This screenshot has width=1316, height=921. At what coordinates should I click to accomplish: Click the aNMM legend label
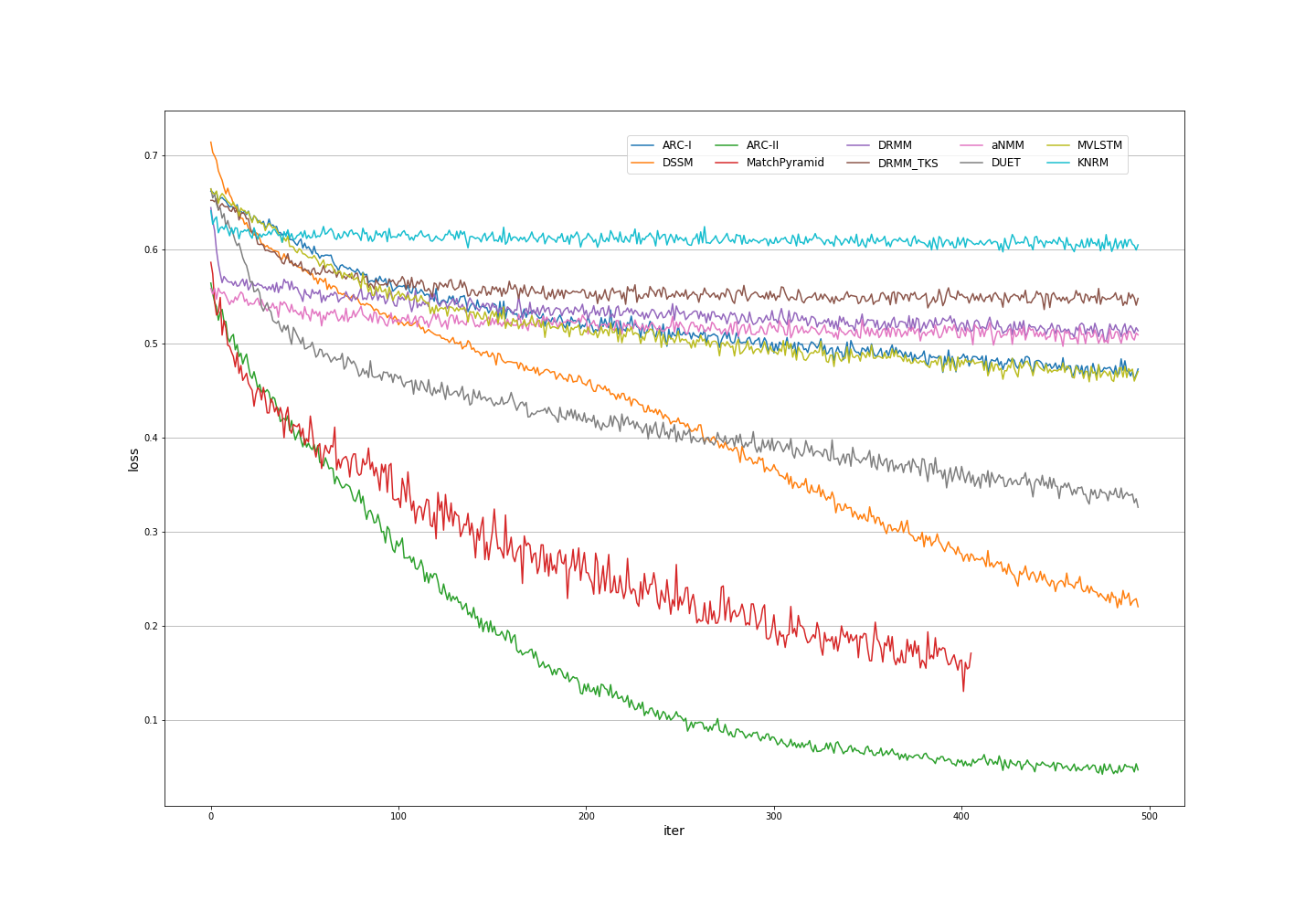pos(1007,145)
